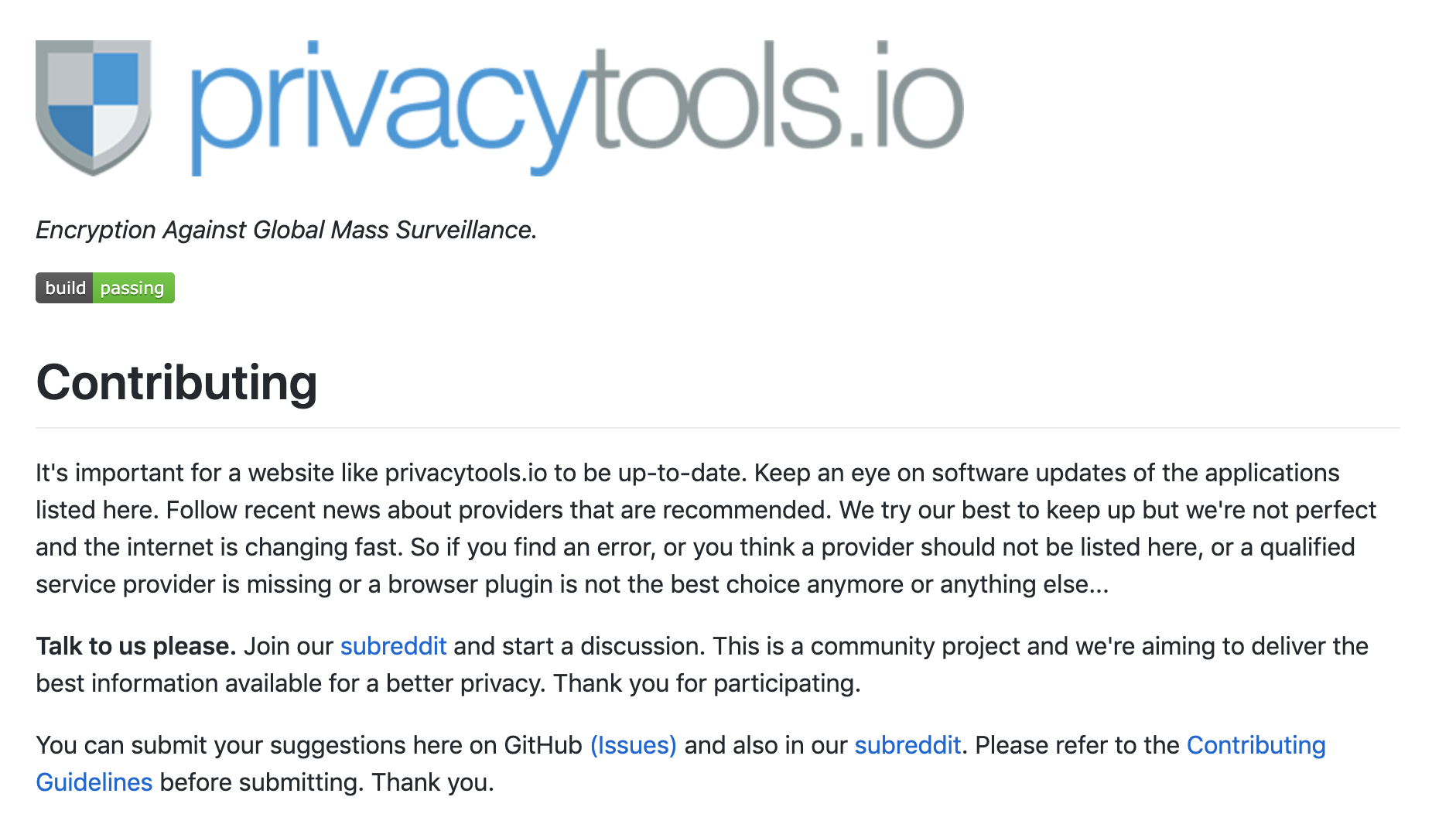The image size is (1456, 814).
Task: Open the first subreddit link
Action: (x=393, y=646)
